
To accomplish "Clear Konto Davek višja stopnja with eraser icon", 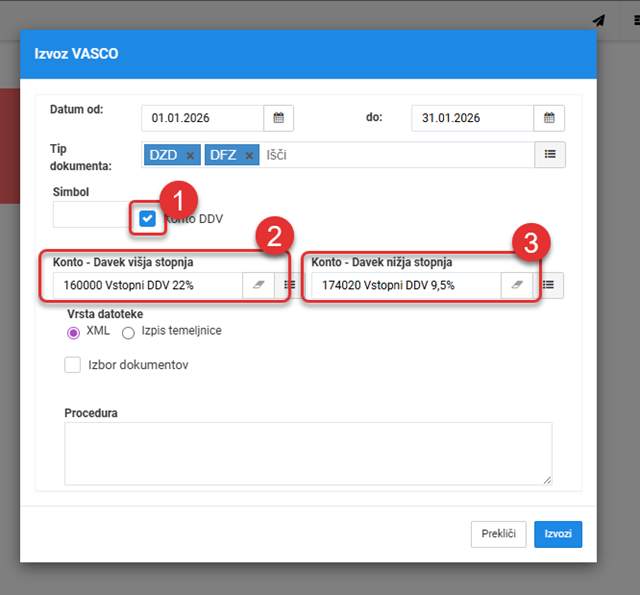I will 258,285.
